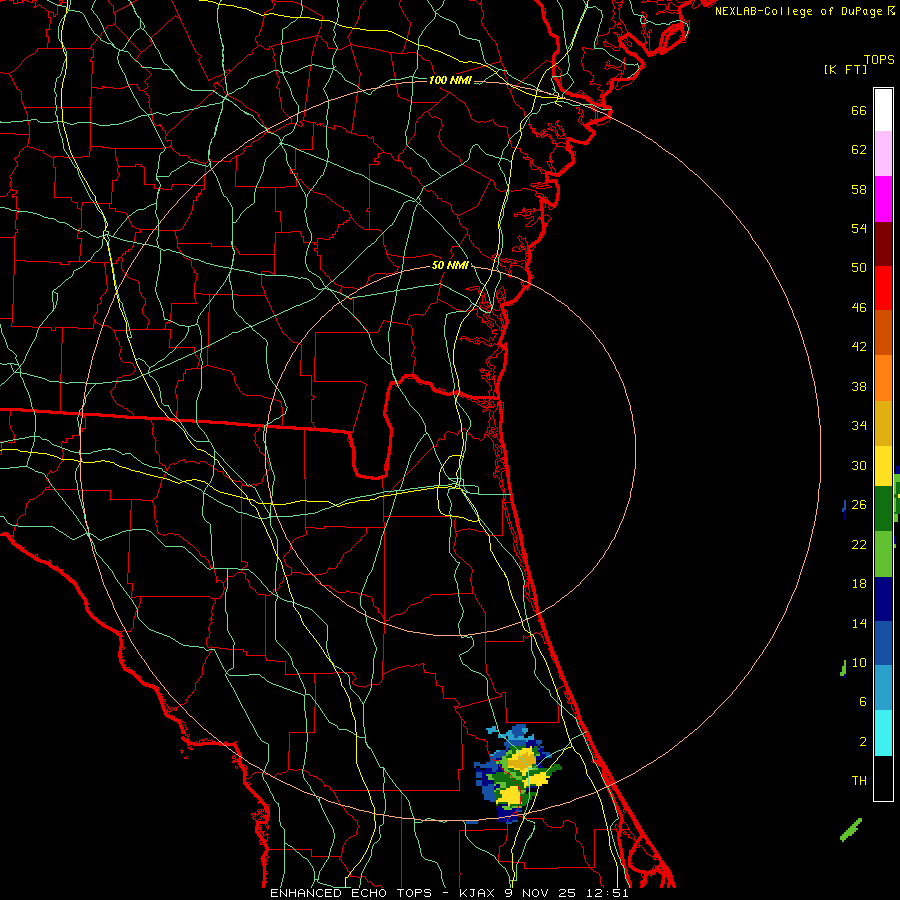Click the legend value "30"
The width and height of the screenshot is (900, 900).
[x=859, y=465]
